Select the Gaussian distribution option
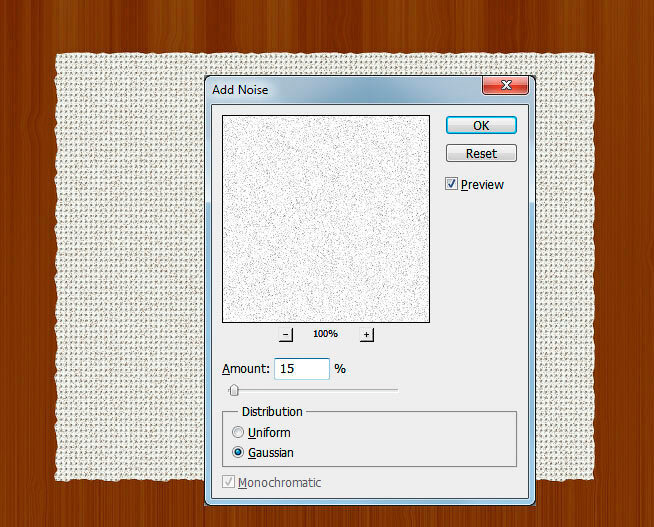This screenshot has width=654, height=527. pos(238,452)
